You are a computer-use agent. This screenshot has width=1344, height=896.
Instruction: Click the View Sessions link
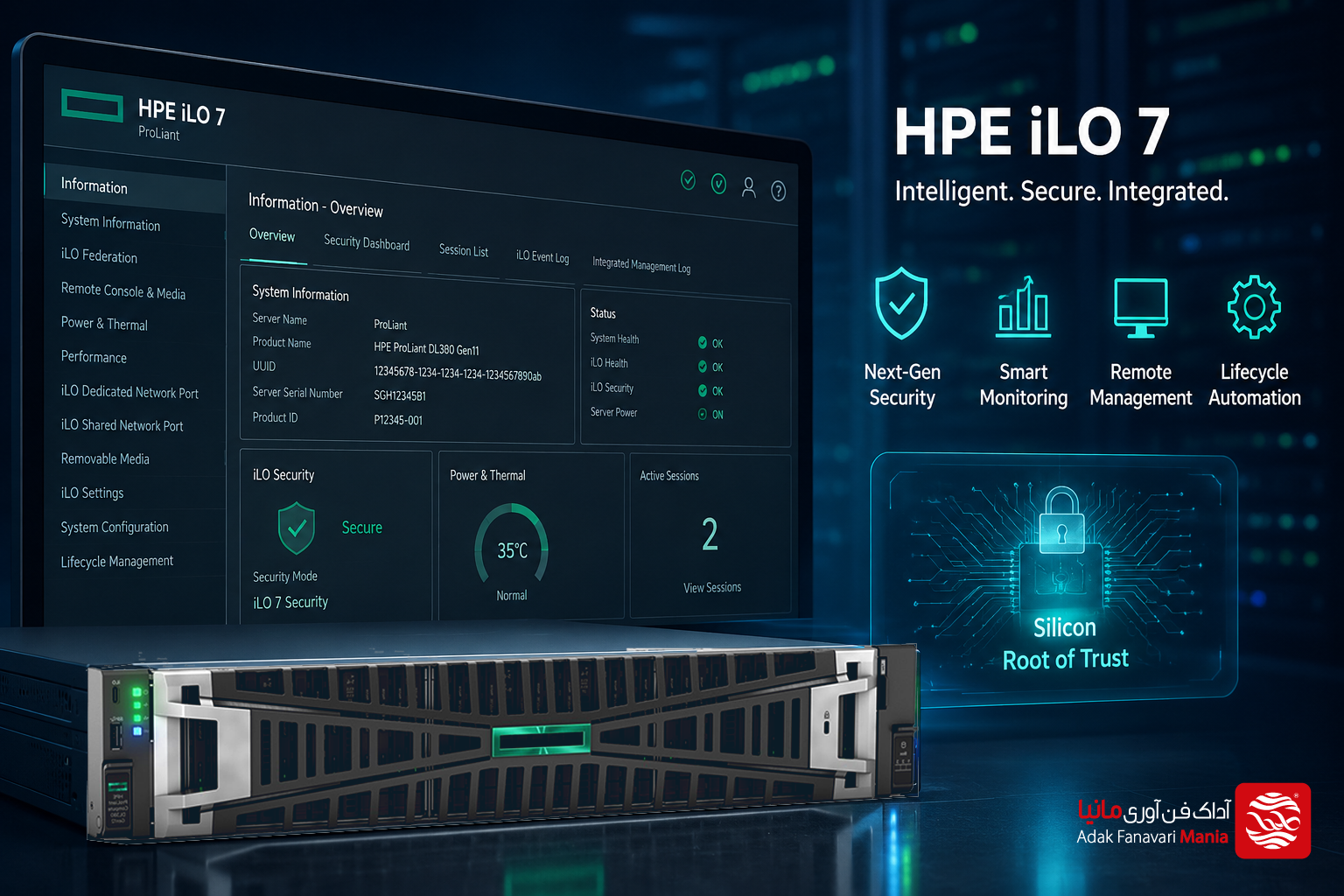click(712, 587)
